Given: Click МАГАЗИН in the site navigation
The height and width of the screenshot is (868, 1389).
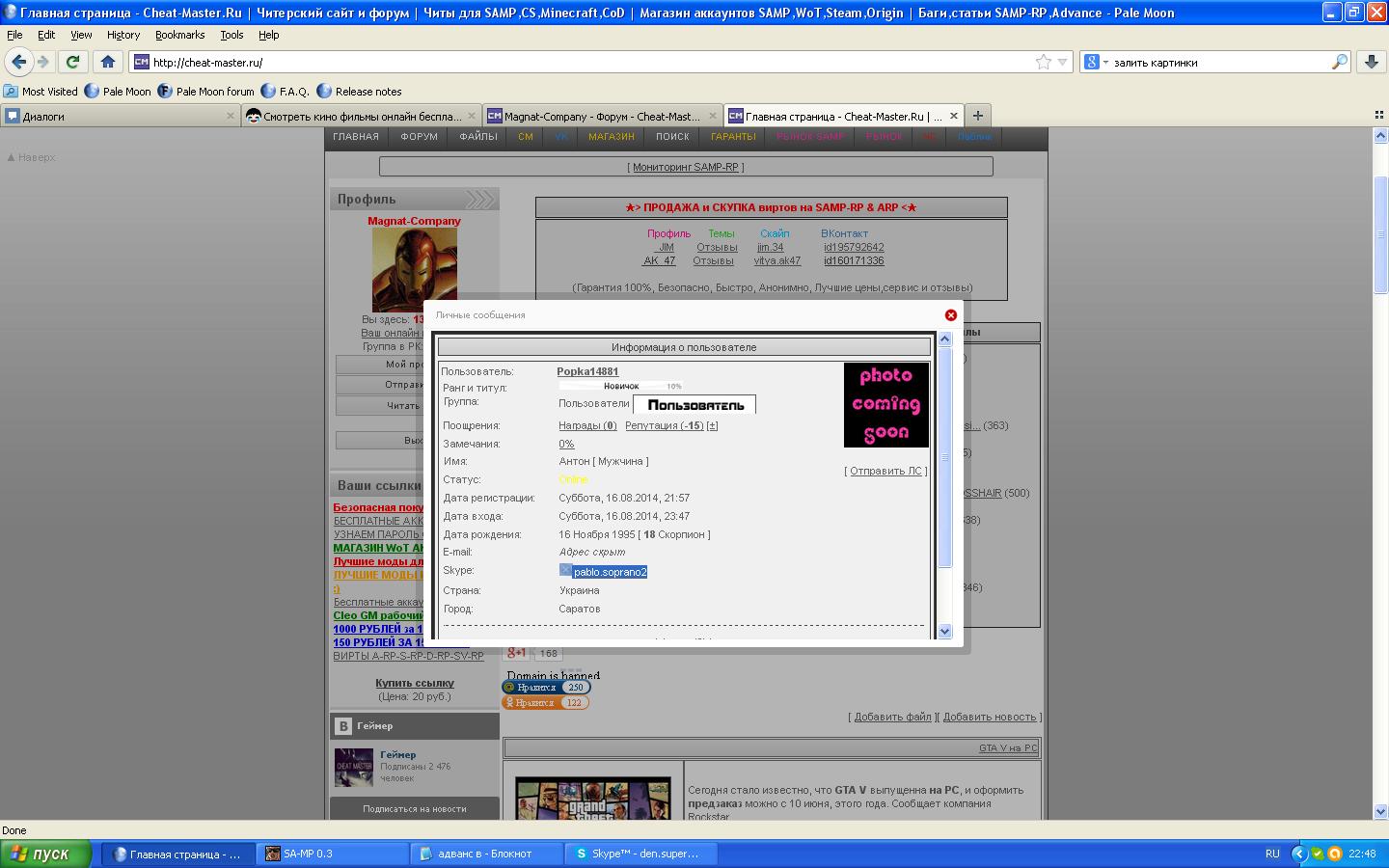Looking at the screenshot, I should pyautogui.click(x=612, y=137).
